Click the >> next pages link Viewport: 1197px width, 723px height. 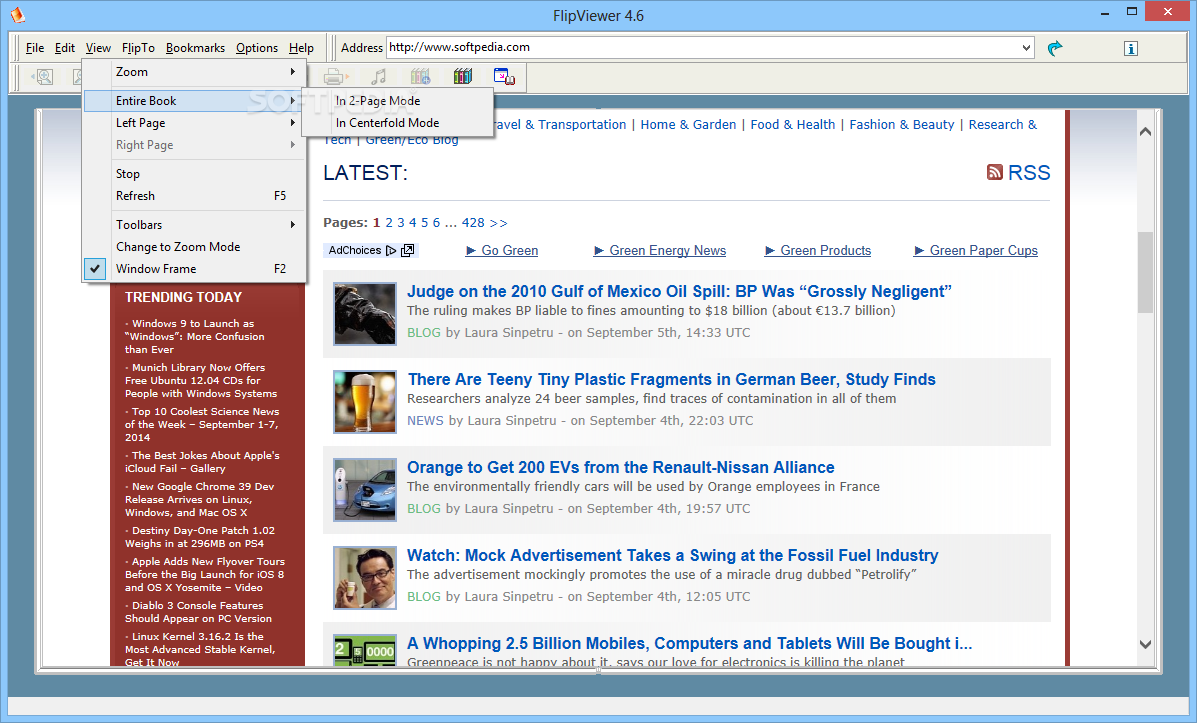(498, 223)
